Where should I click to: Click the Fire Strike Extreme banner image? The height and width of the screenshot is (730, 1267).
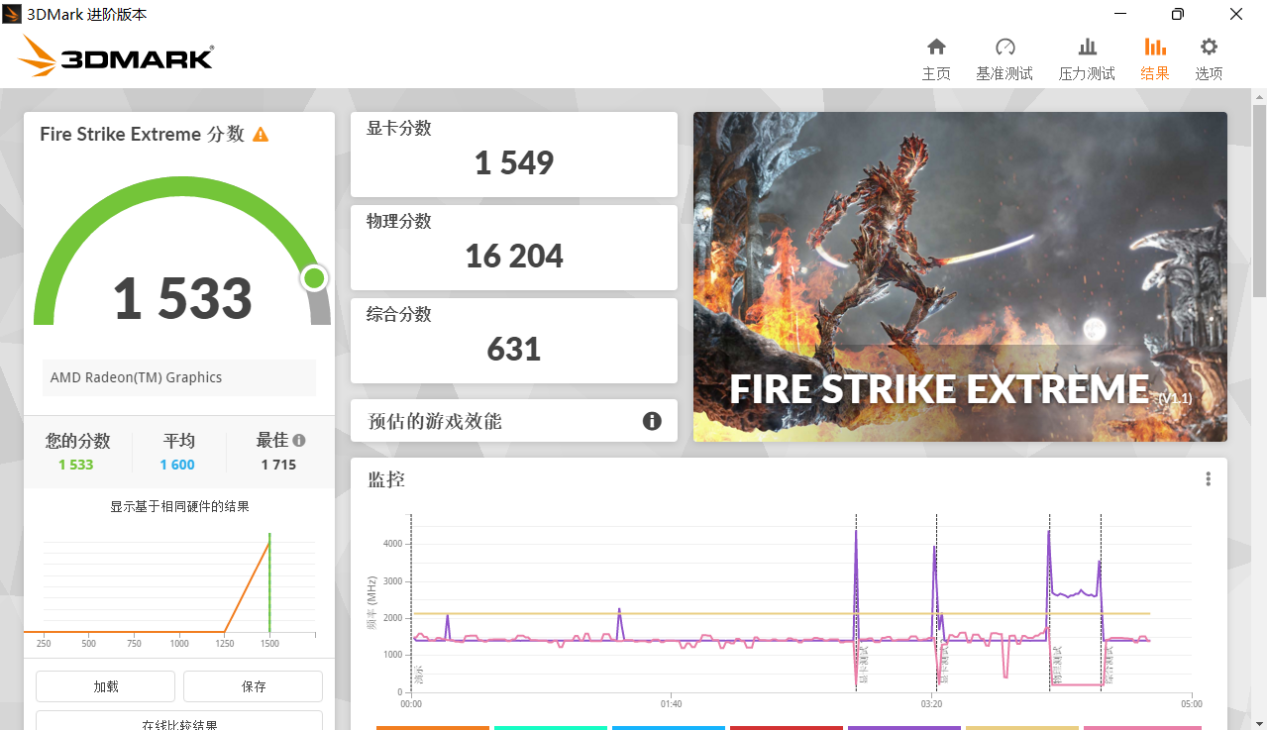960,277
